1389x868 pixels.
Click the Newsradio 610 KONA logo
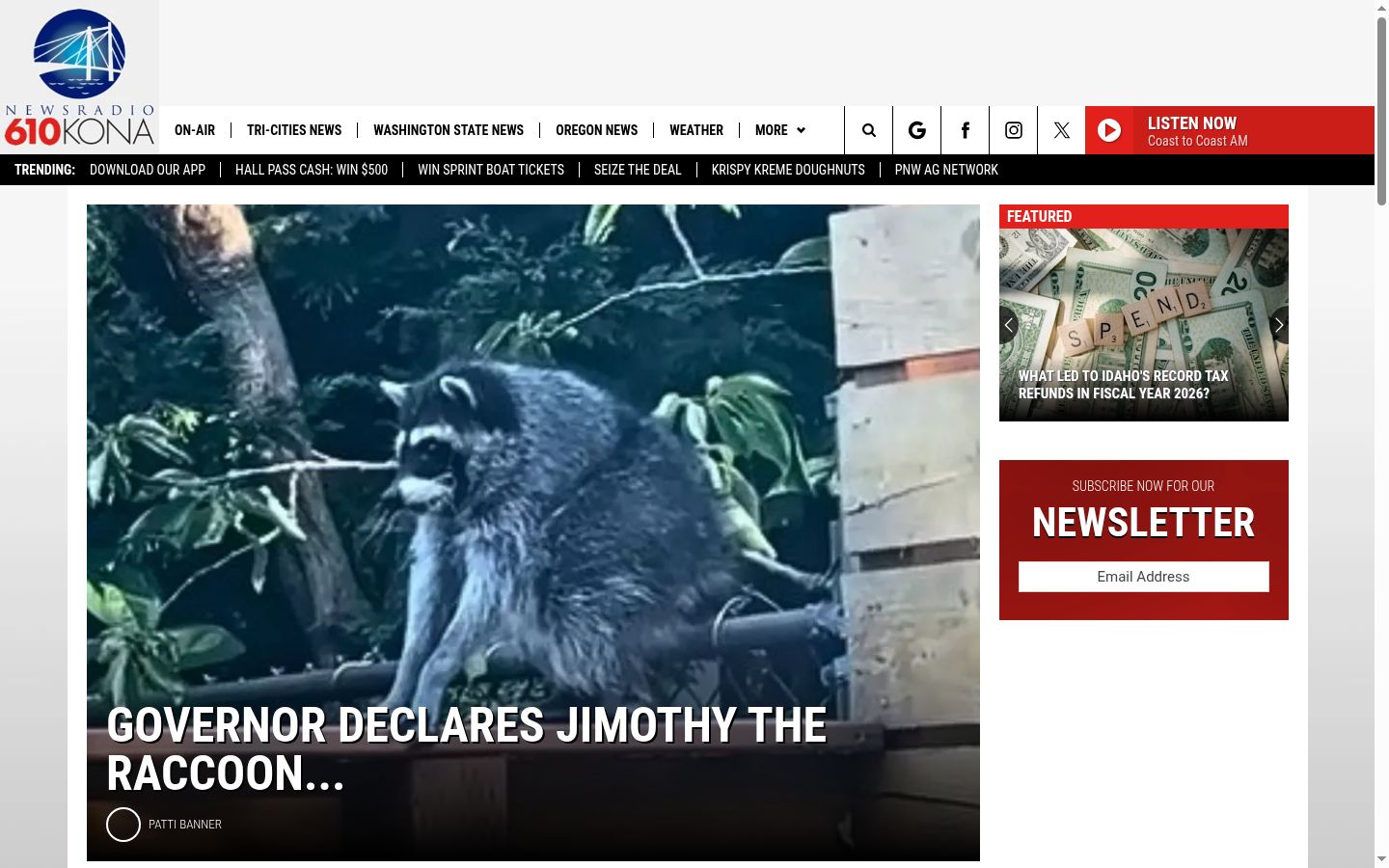(x=79, y=77)
